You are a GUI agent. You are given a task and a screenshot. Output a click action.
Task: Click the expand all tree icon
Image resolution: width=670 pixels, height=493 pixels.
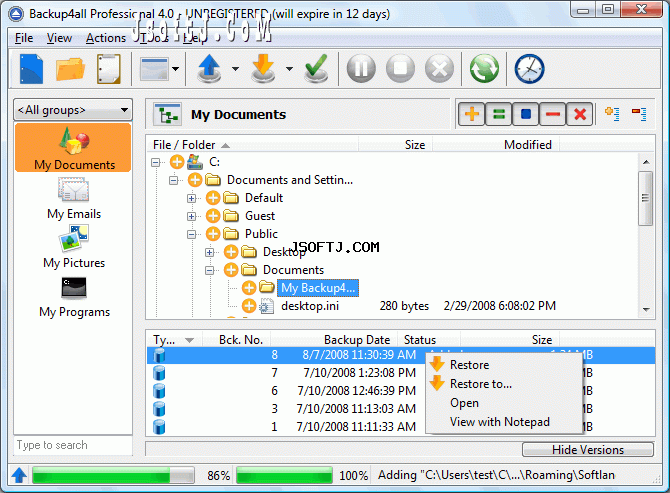pos(612,114)
